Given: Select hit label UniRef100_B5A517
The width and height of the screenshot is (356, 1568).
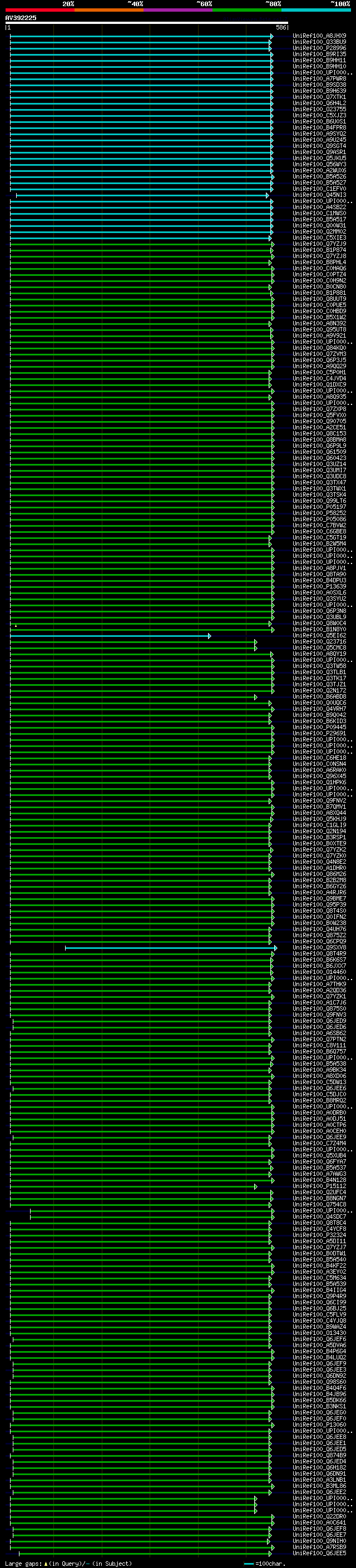Looking at the screenshot, I should [x=319, y=219].
